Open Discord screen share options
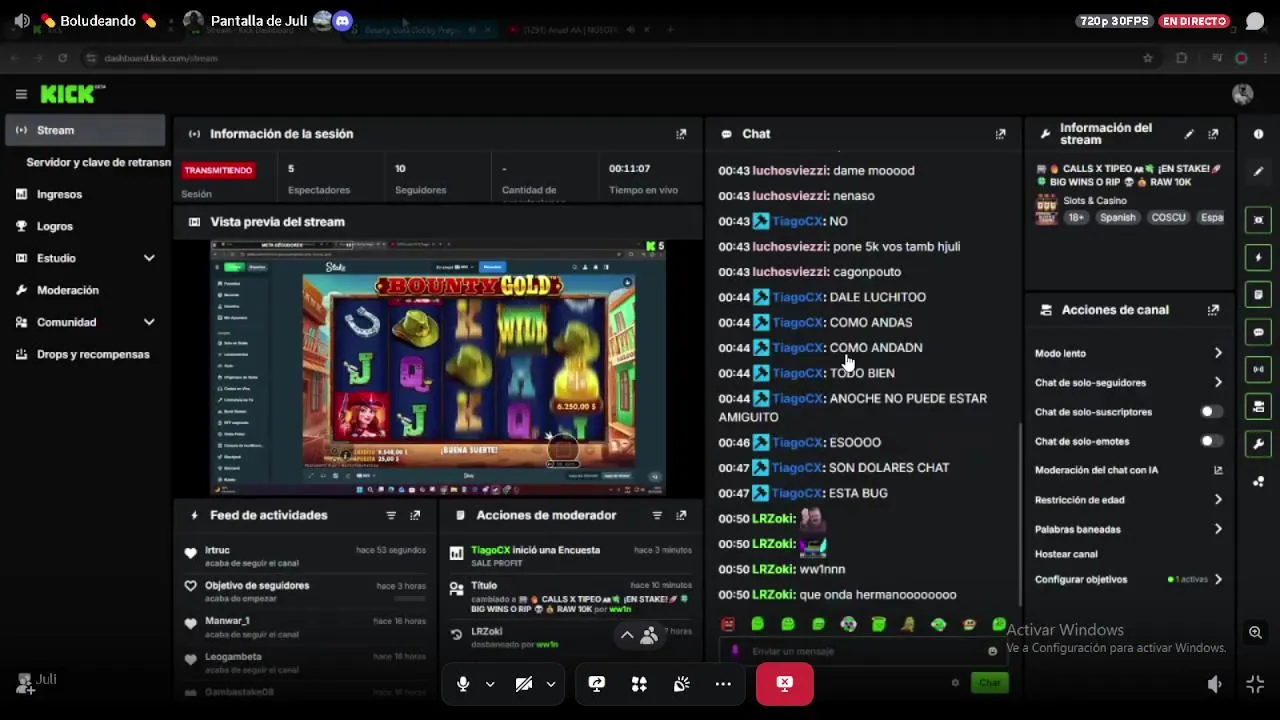This screenshot has height=720, width=1280. click(597, 684)
